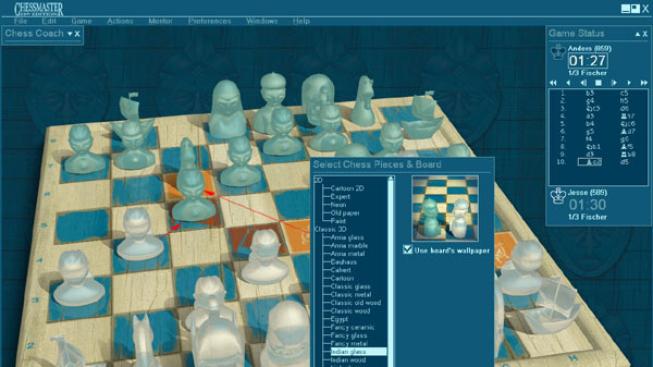
Task: Select the Indian wood piece set
Action: 348,360
